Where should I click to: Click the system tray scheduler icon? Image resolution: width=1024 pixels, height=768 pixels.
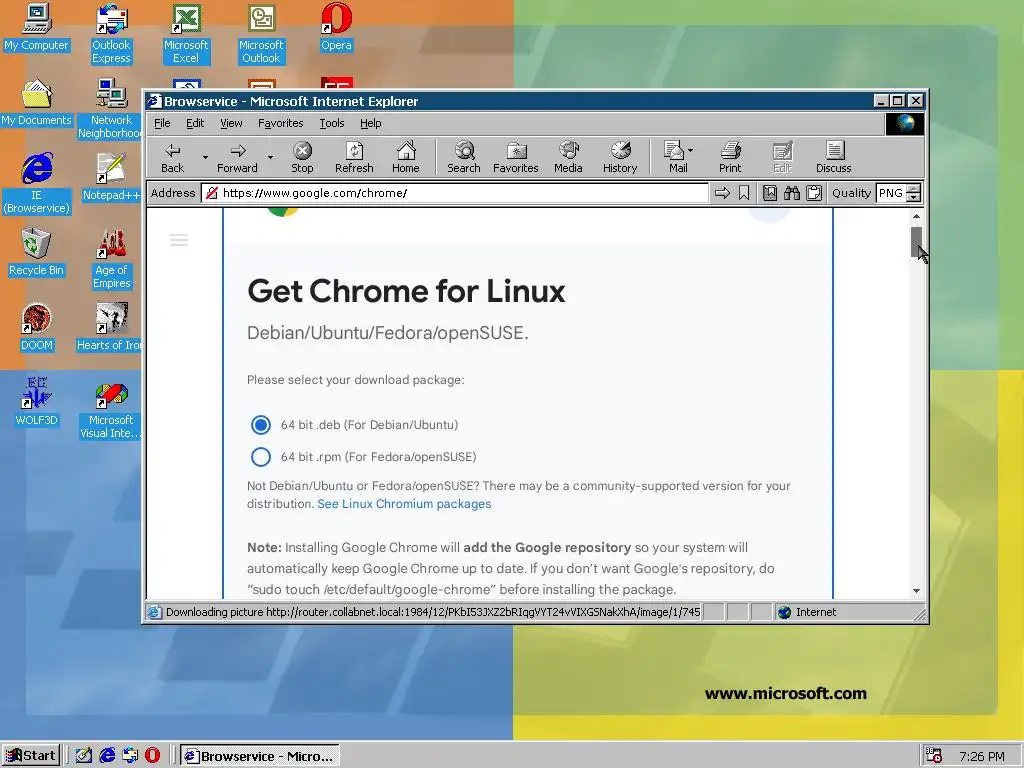coord(934,756)
